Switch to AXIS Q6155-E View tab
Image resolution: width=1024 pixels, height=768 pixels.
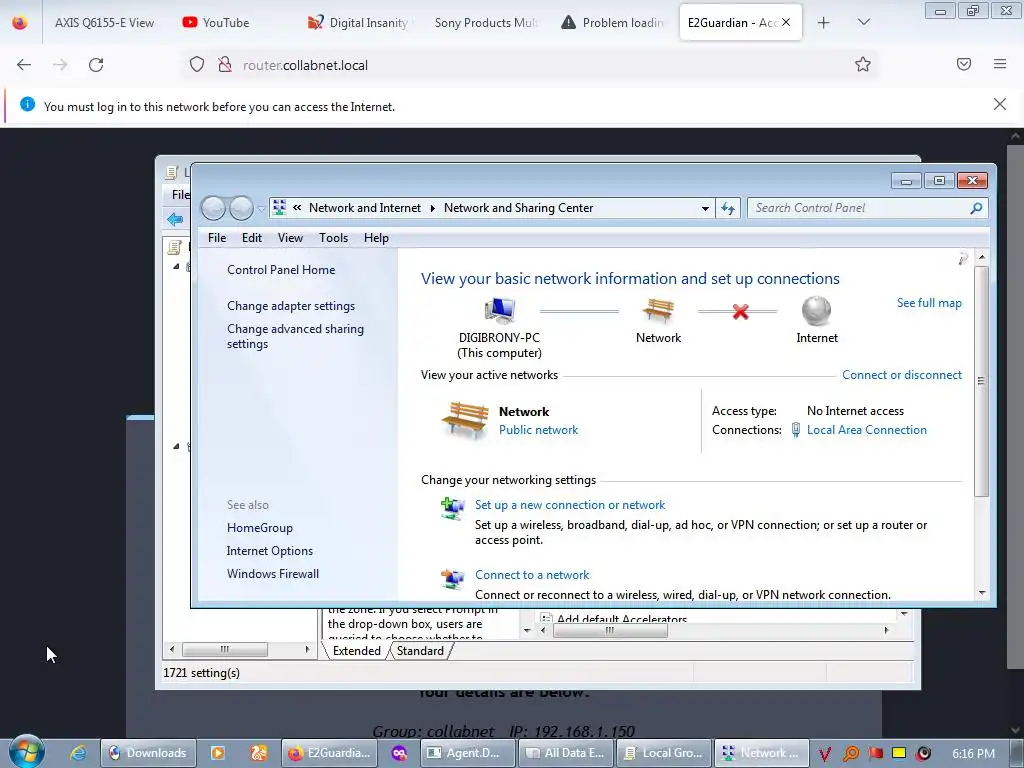tap(104, 23)
